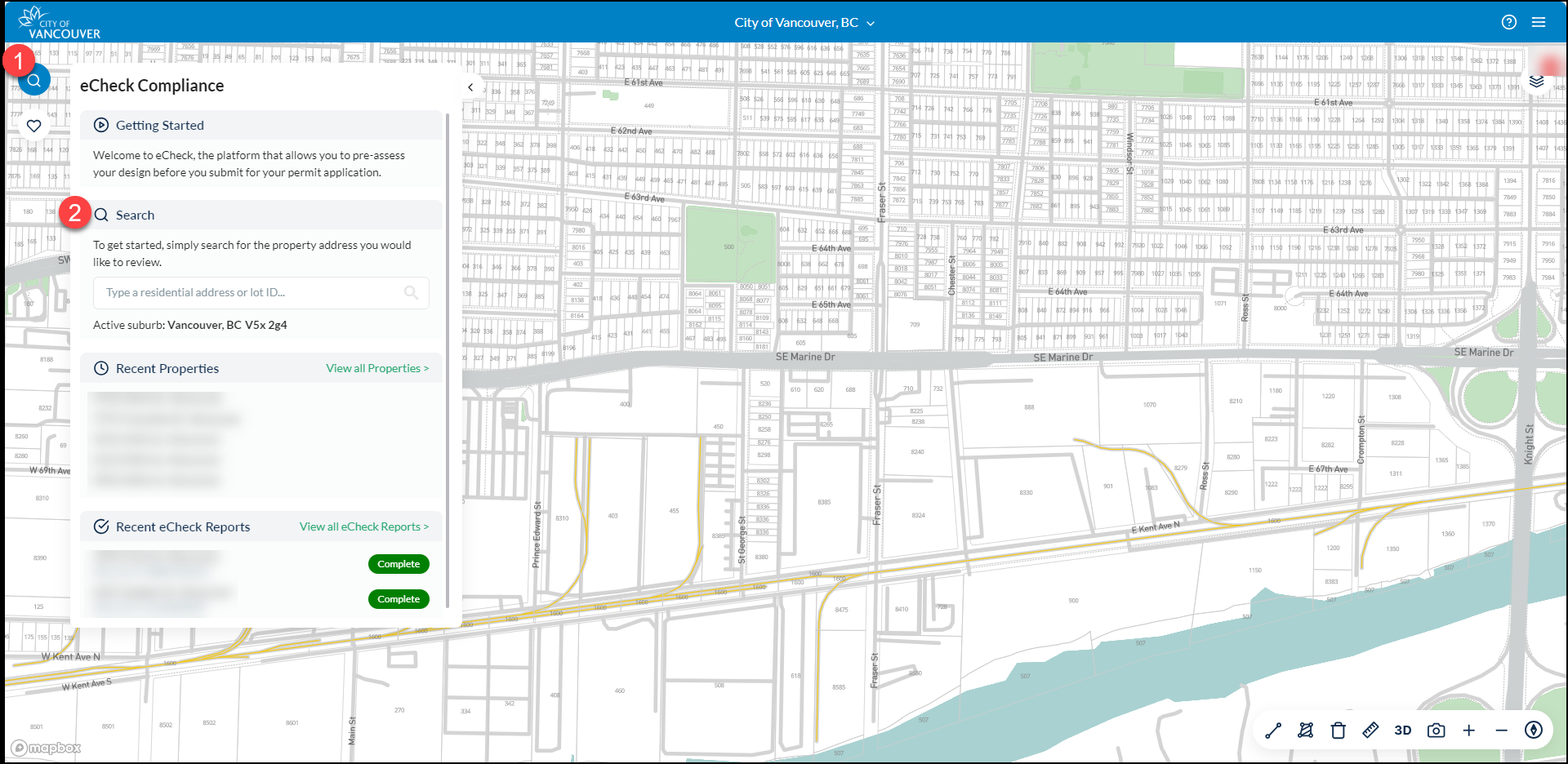Image resolution: width=1568 pixels, height=764 pixels.
Task: Open View all Properties link
Action: 377,368
